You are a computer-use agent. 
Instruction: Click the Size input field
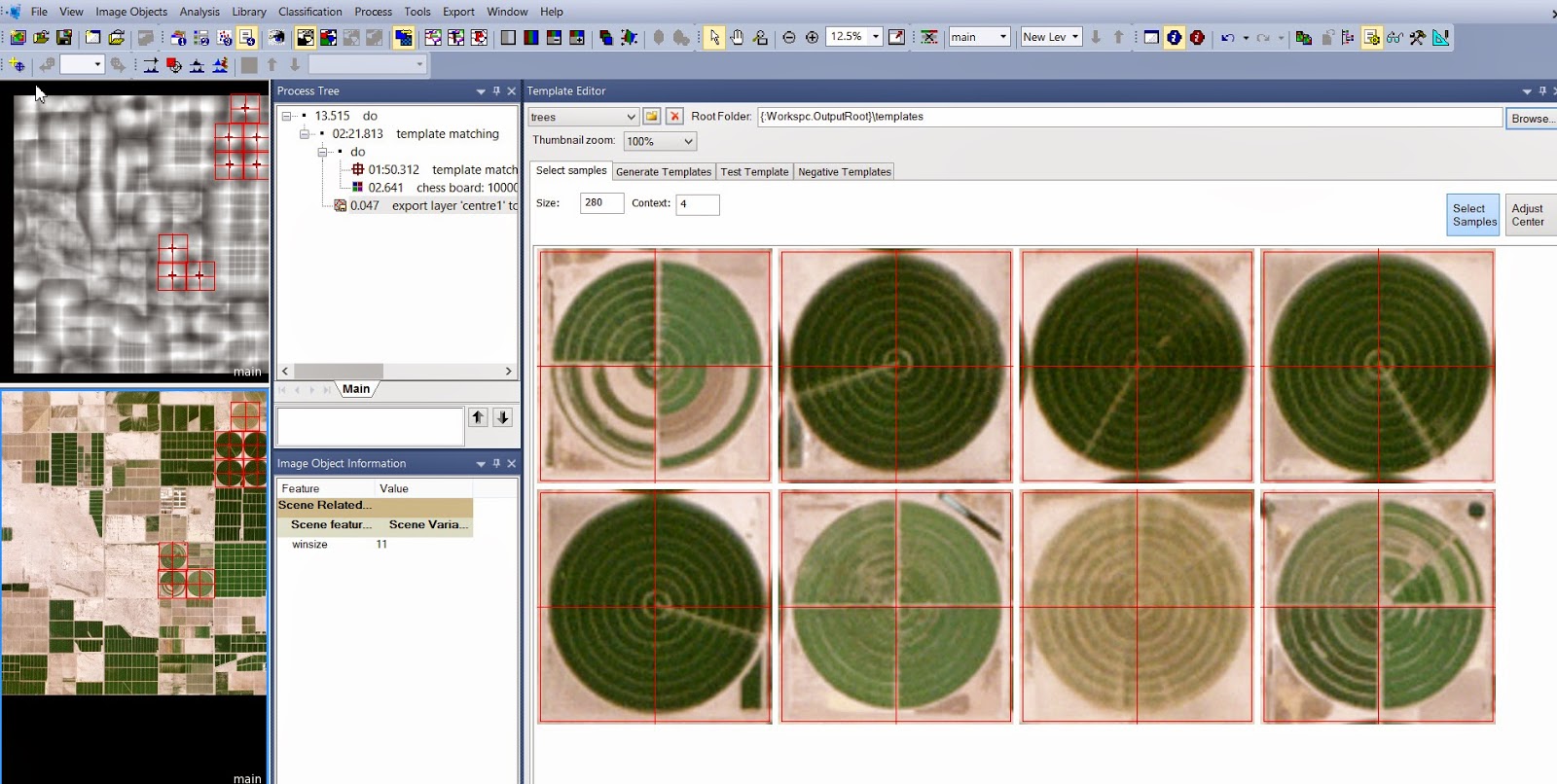600,203
